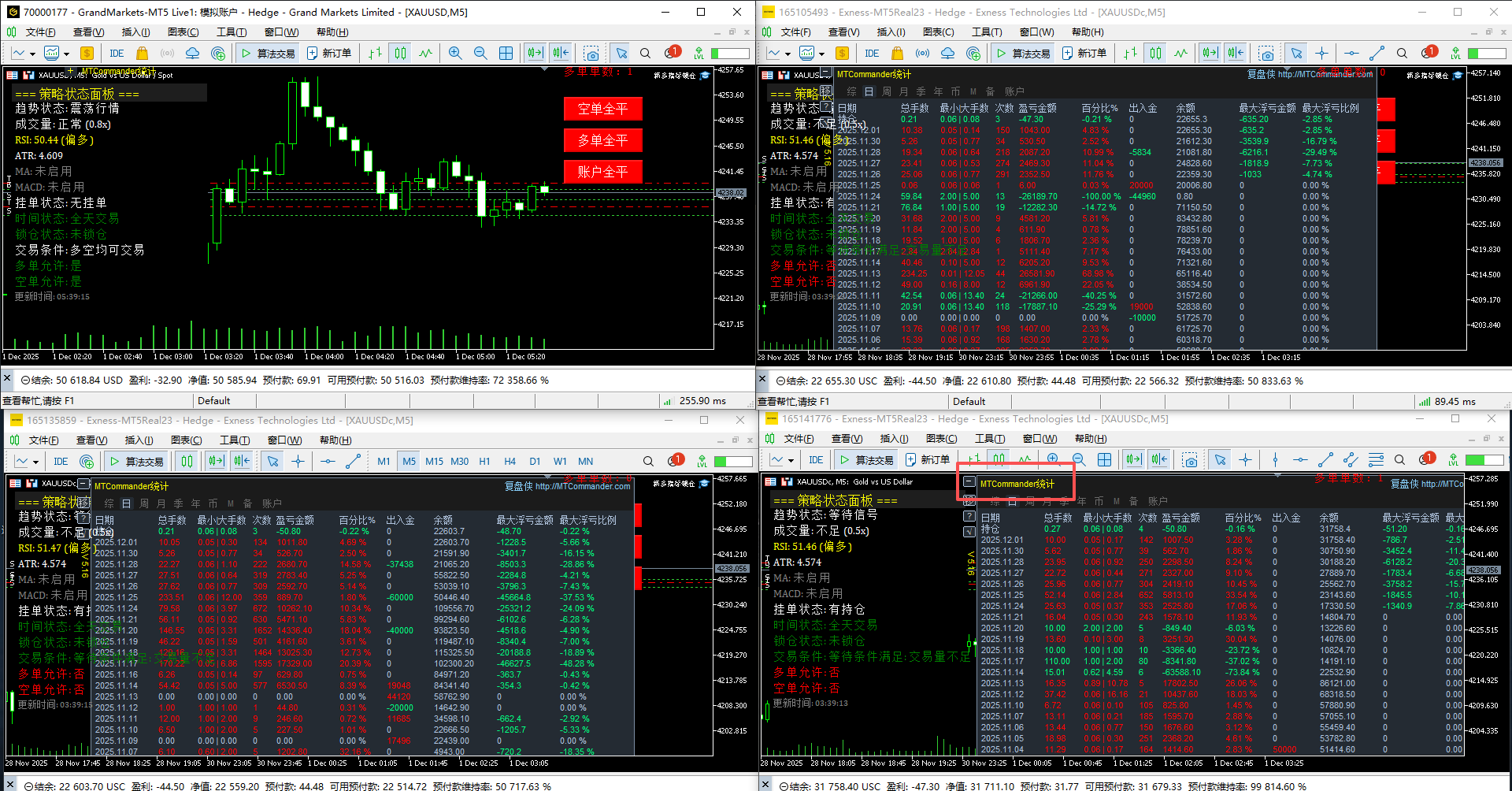Open search in GrandMarkets toolbar
The width and height of the screenshot is (1512, 791).
pos(645,53)
